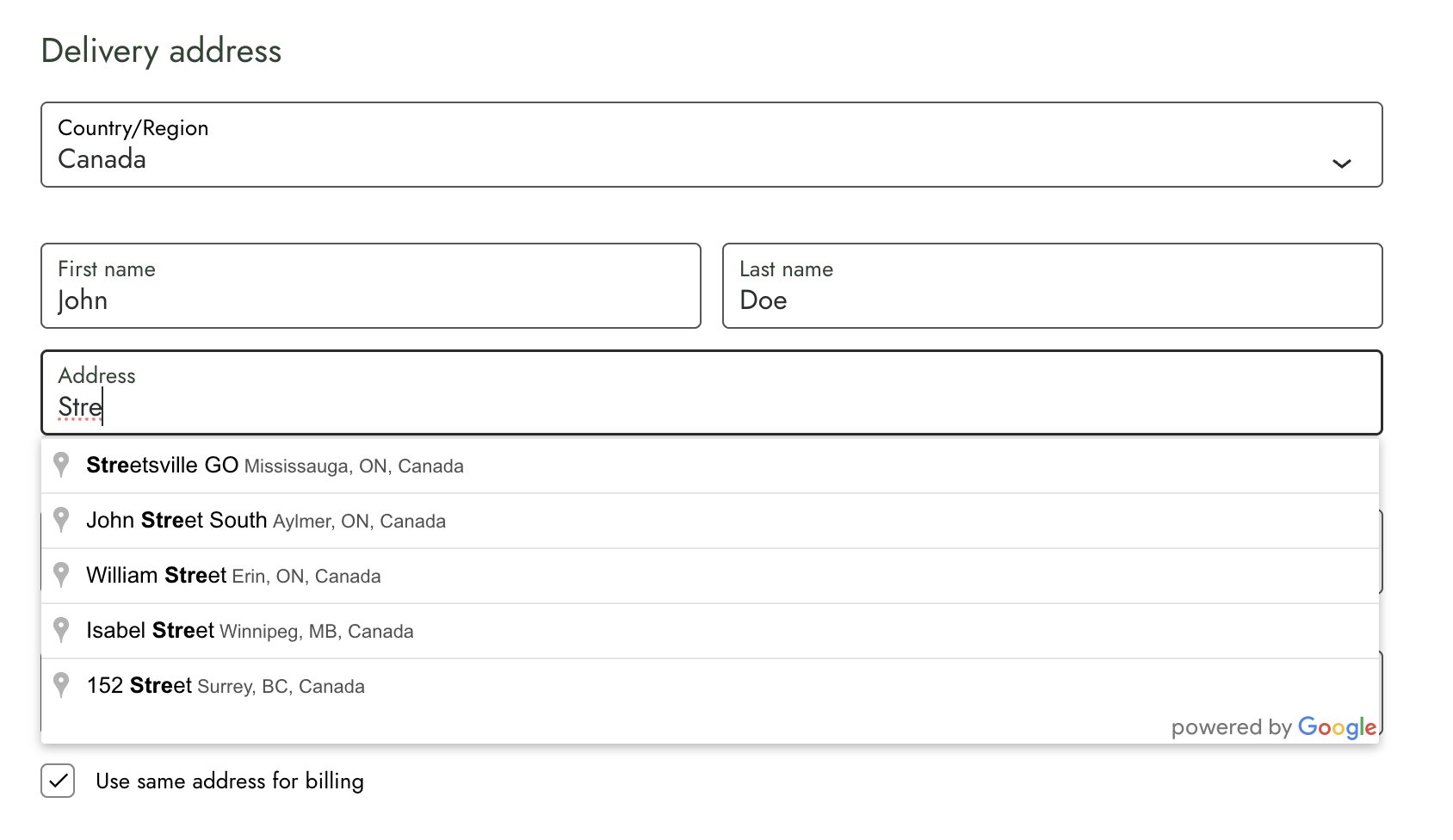This screenshot has height=840, width=1453.
Task: Choose John Street South Aylmer suggestion
Action: pos(710,521)
